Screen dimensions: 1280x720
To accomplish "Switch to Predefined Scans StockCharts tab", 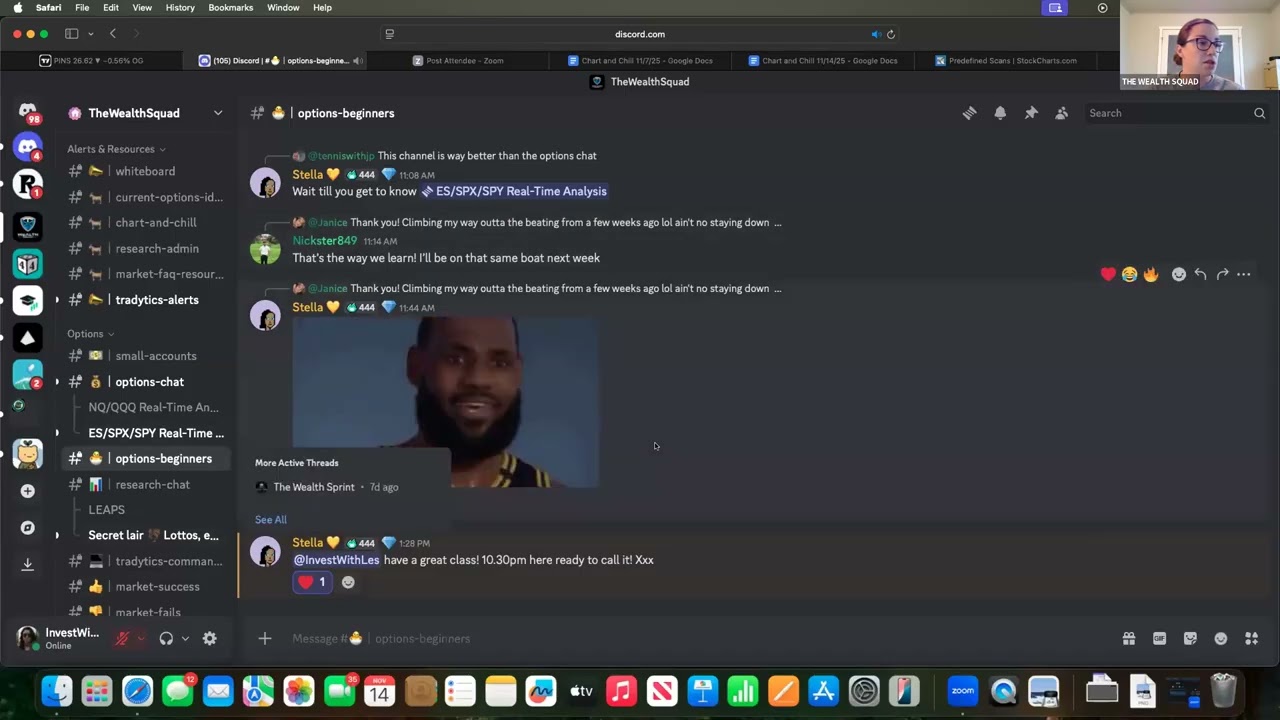I will [1005, 60].
